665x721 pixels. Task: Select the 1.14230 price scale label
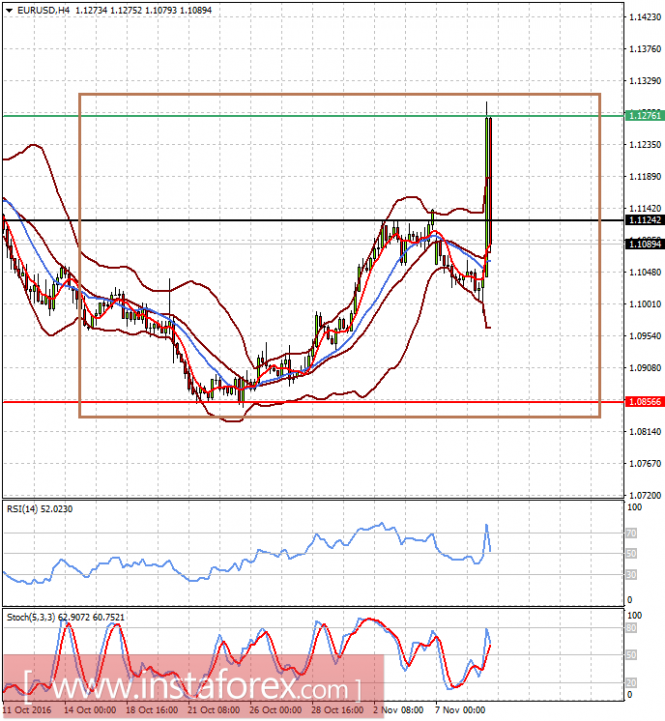645,17
